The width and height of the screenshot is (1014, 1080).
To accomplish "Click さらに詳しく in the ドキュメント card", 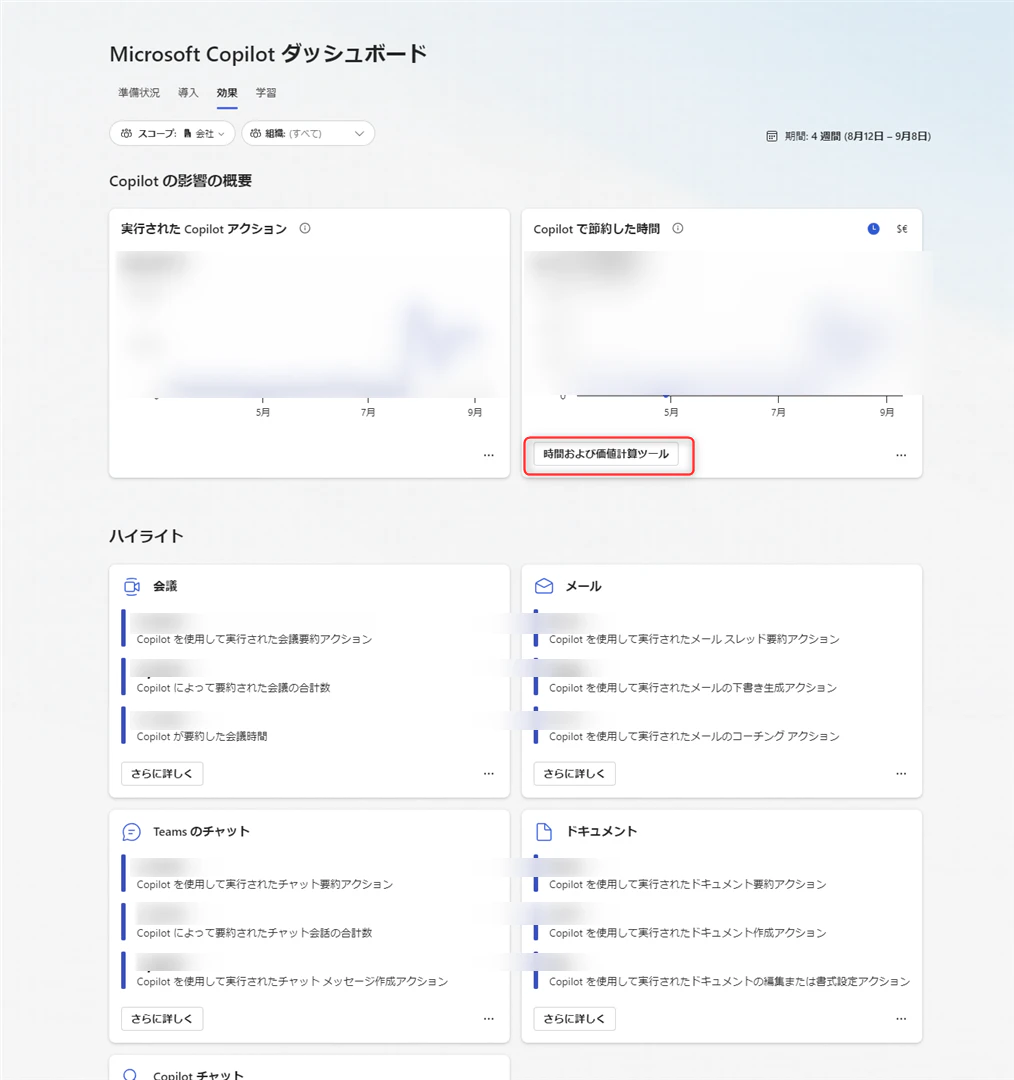I will pos(575,1019).
